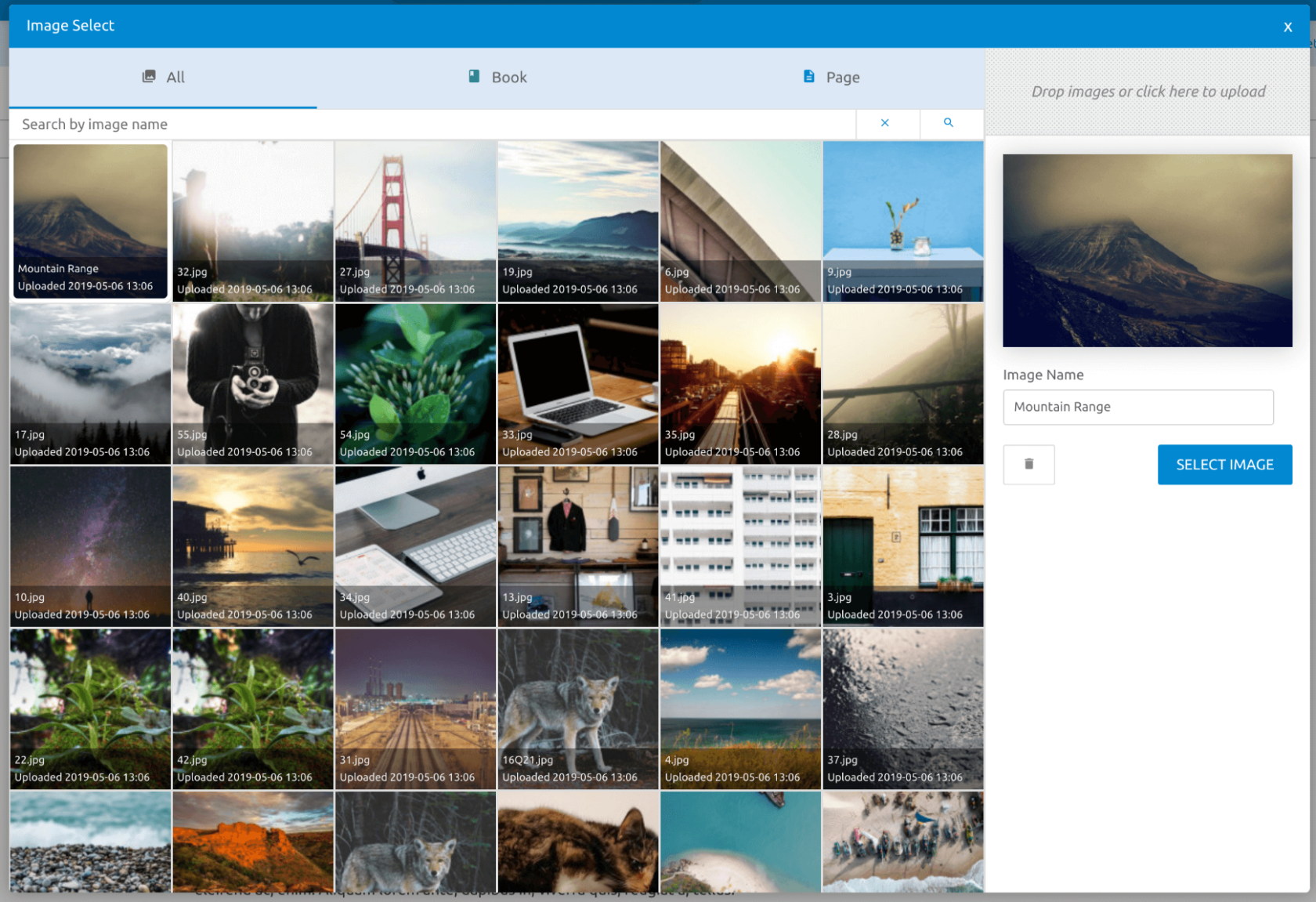Select the 41.jpg building thumbnail
This screenshot has width=1316, height=902.
(740, 546)
